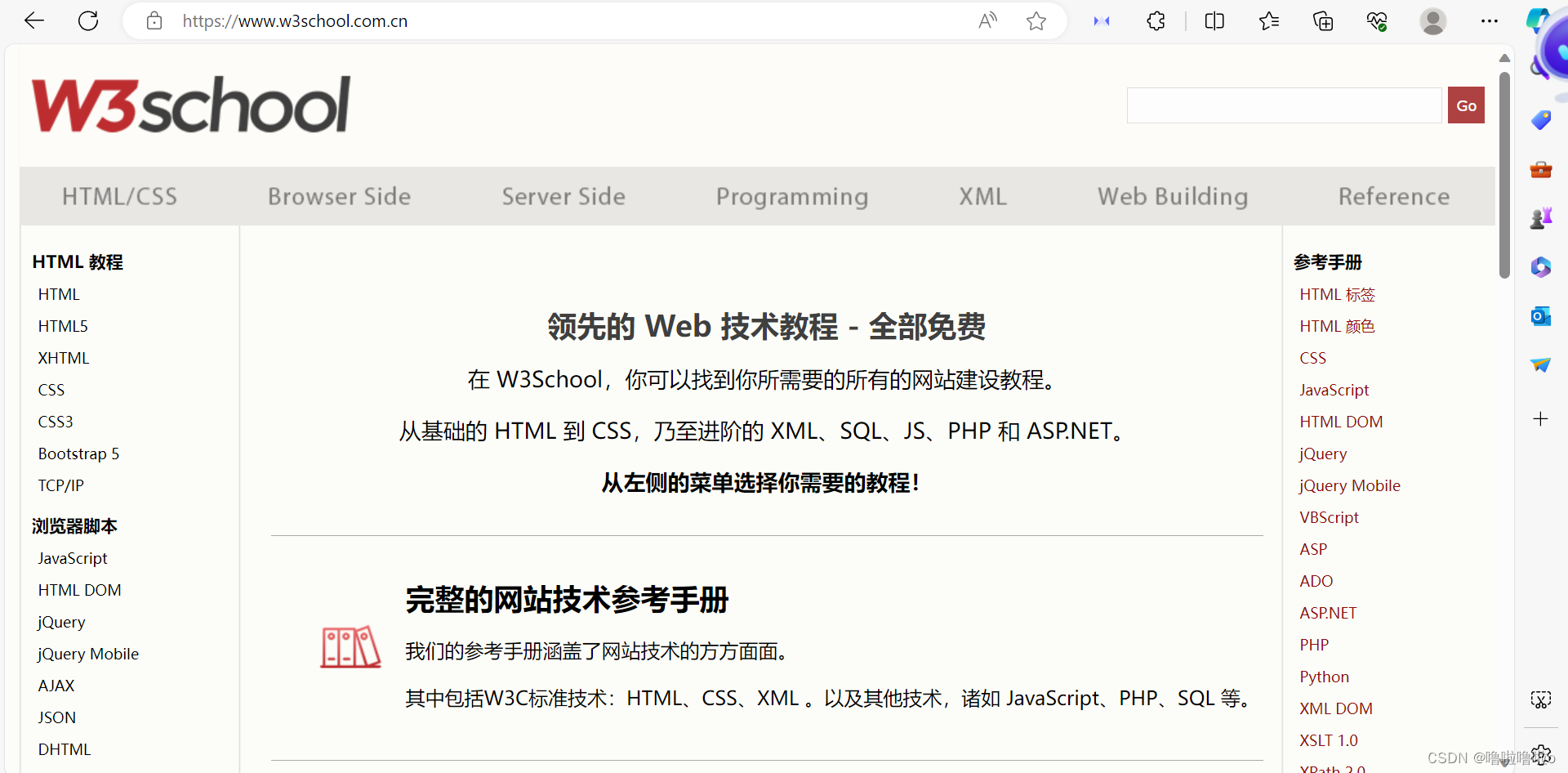Open Browser essentials health icon
This screenshot has height=773, width=1568.
tap(1378, 20)
